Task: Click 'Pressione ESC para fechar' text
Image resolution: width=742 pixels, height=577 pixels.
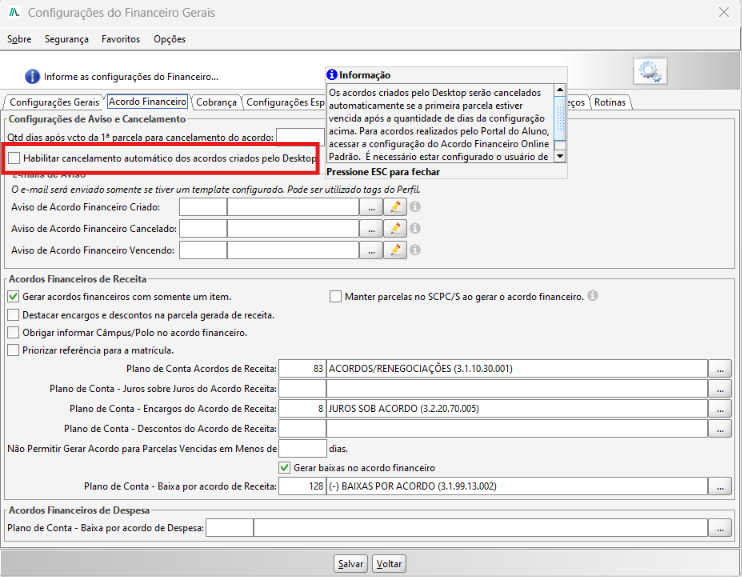Action: click(383, 172)
